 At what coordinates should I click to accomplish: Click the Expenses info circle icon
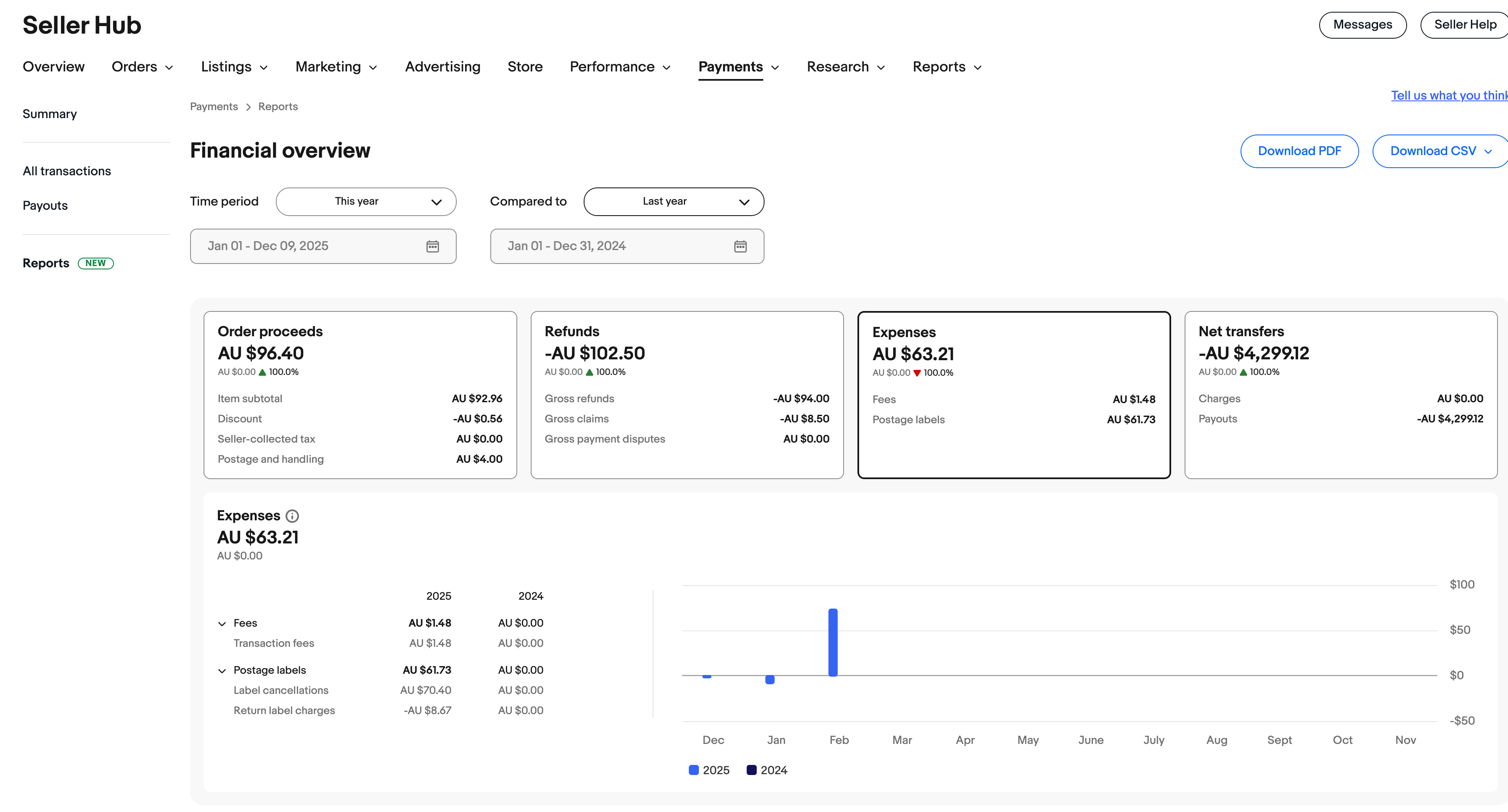click(292, 516)
